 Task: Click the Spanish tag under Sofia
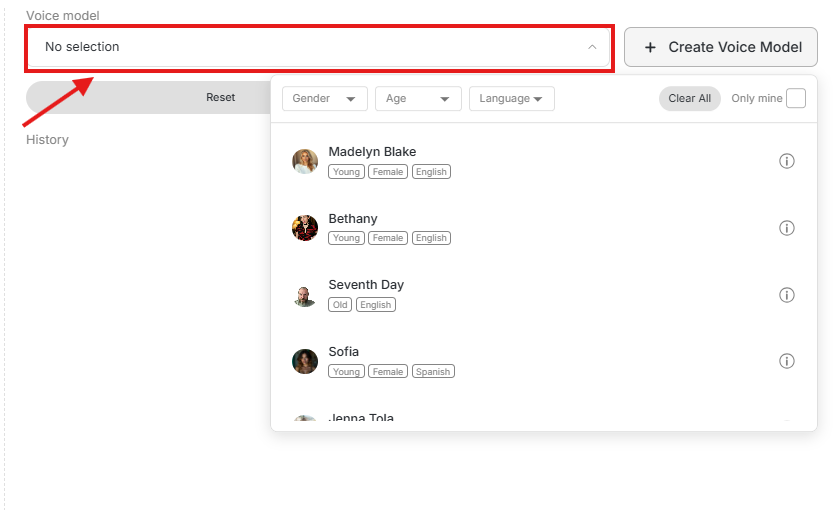click(x=433, y=371)
